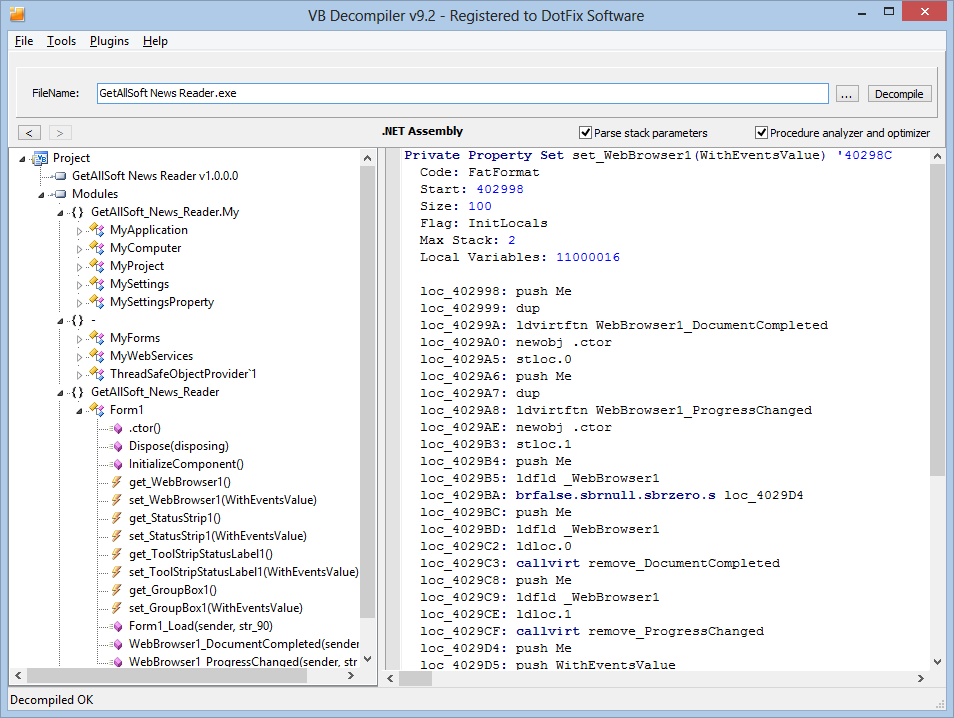Go forward with the > navigation button
This screenshot has width=954, height=718.
click(x=60, y=133)
